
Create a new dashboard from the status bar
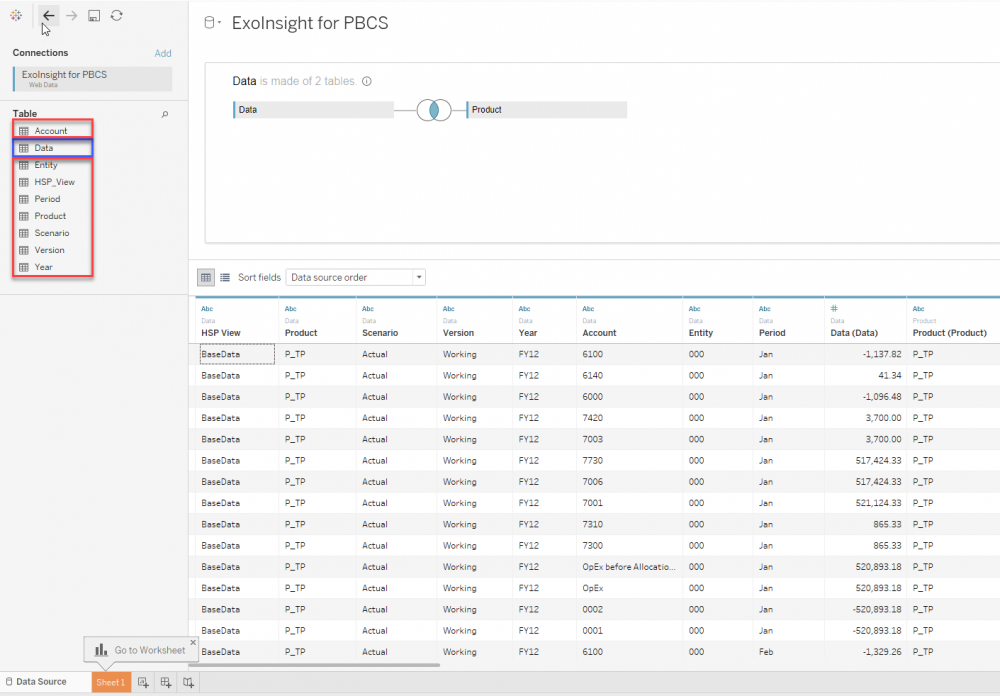pyautogui.click(x=166, y=681)
